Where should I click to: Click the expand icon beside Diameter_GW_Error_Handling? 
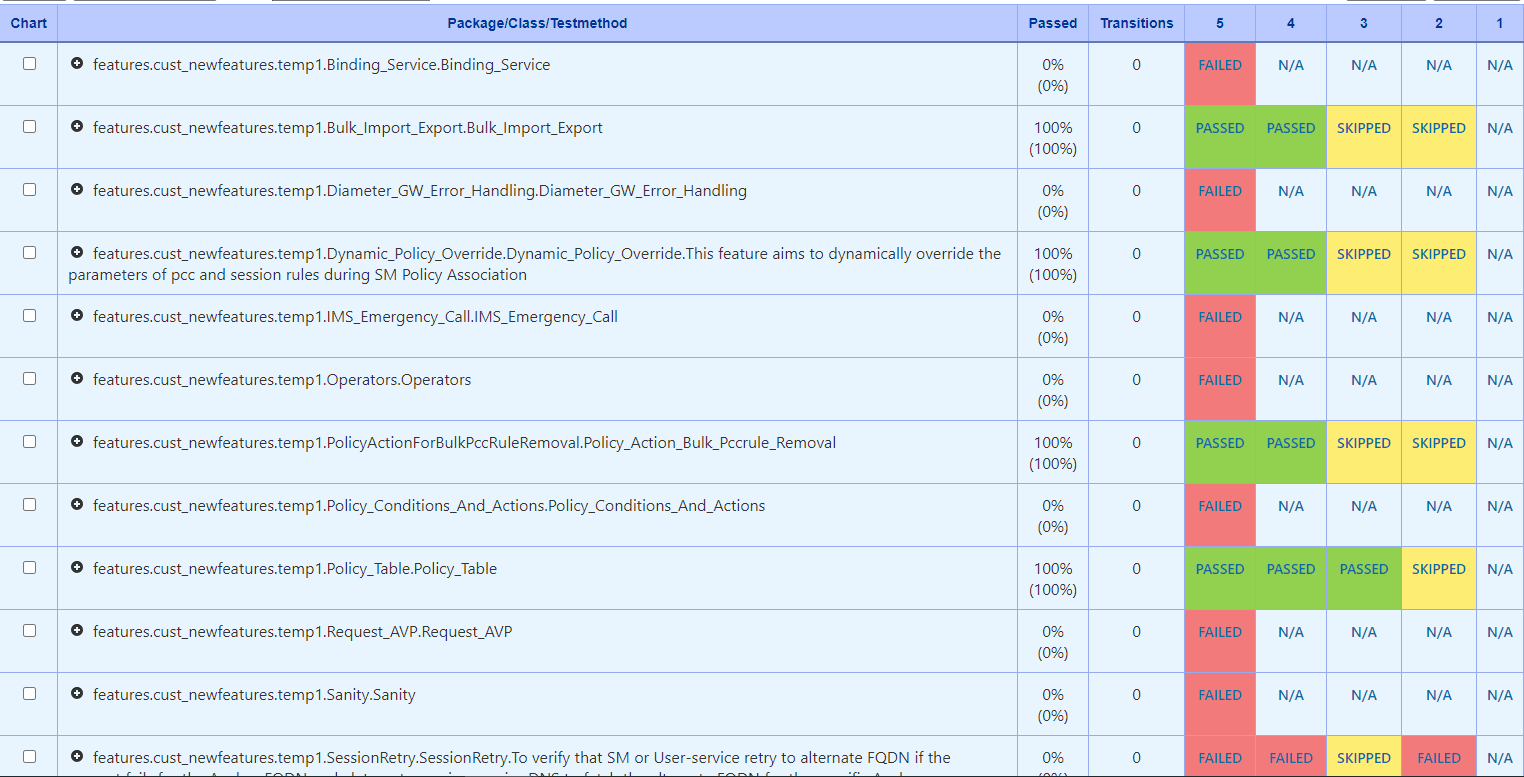tap(77, 190)
